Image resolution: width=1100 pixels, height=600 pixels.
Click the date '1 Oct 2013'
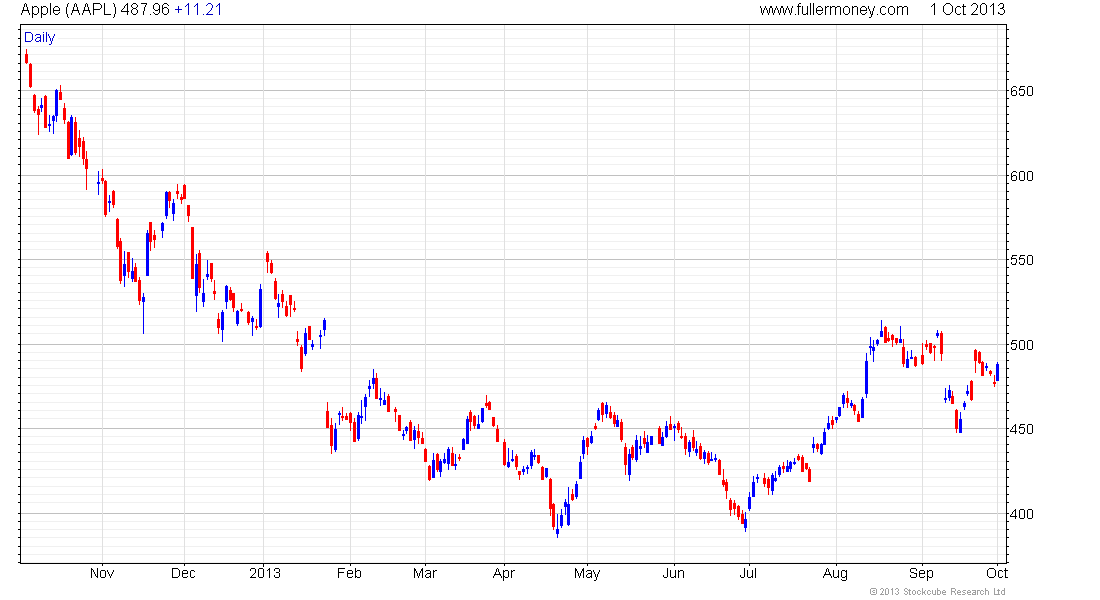click(967, 10)
